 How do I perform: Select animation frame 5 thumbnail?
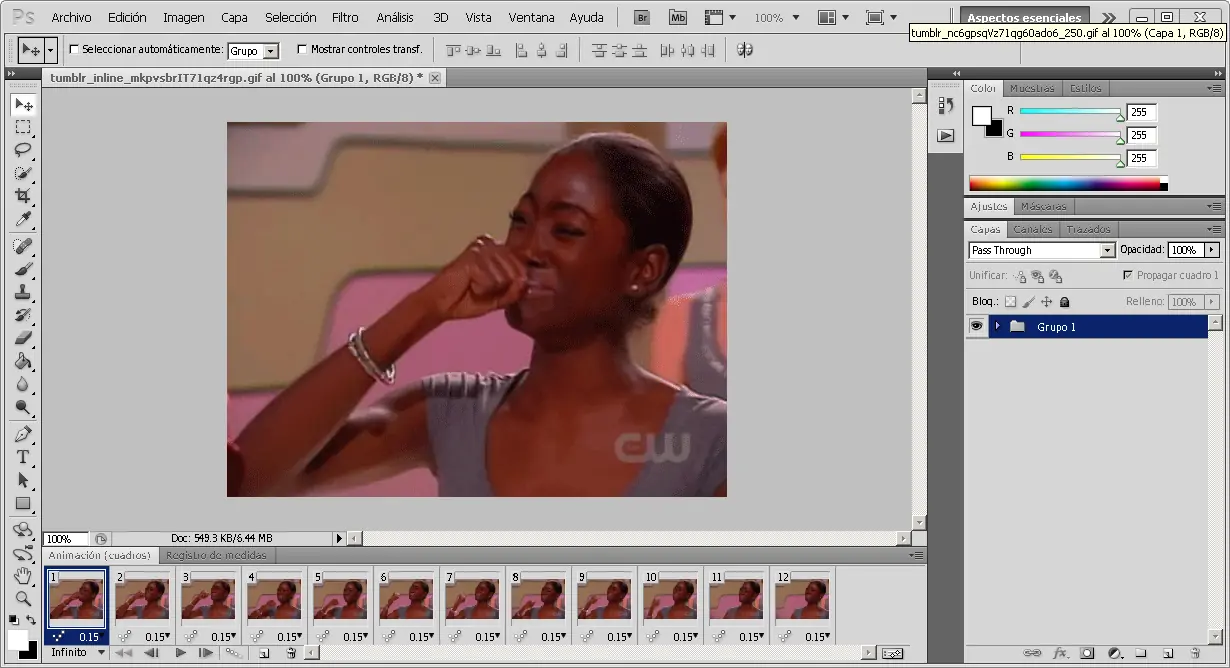[341, 600]
